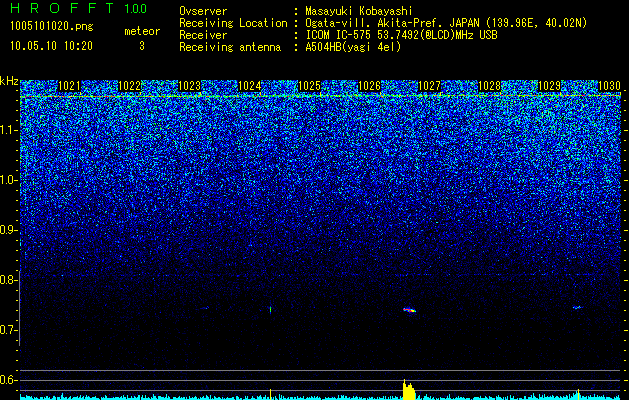Click the 1023 time marker
Viewport: 629px width, 400px height.
coord(189,86)
